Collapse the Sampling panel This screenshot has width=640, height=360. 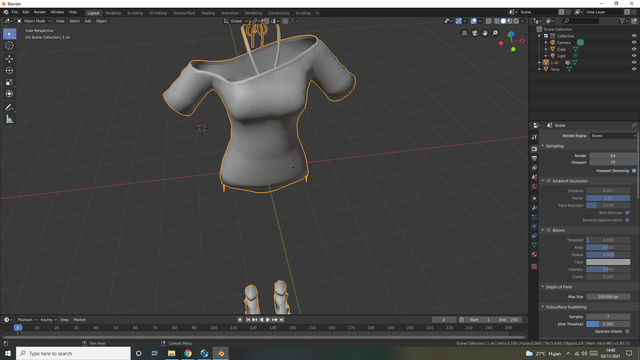pos(543,146)
